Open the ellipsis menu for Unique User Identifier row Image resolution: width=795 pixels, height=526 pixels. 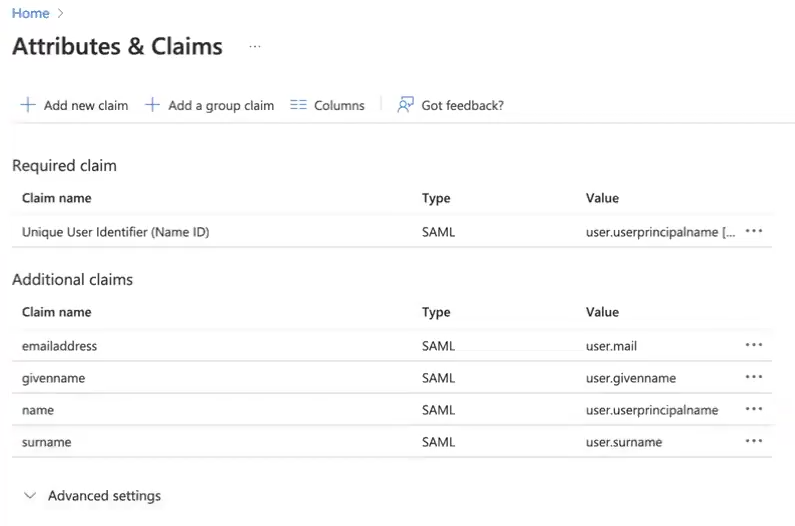pyautogui.click(x=754, y=231)
